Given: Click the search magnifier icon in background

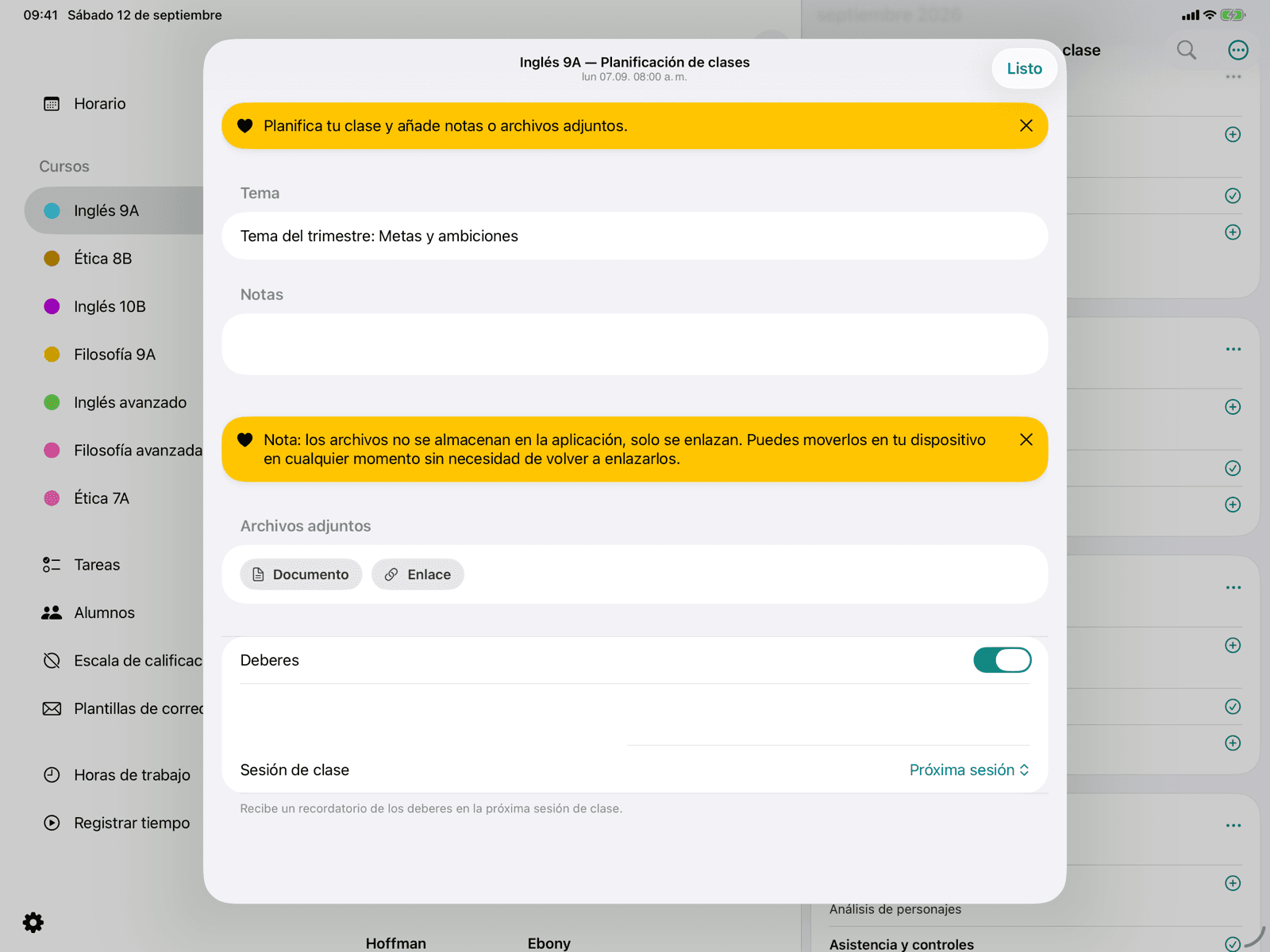Looking at the screenshot, I should [x=1187, y=50].
